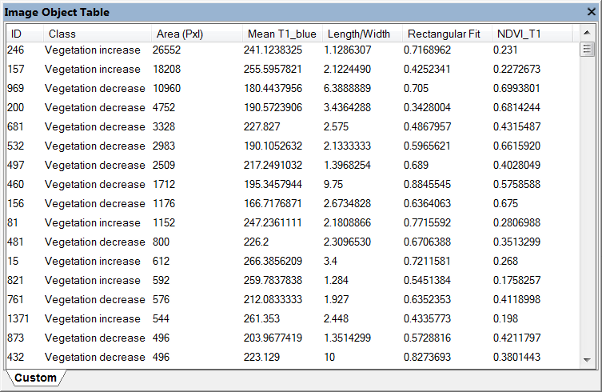Sort by Area (Pxl) column header
The width and height of the screenshot is (602, 392).
click(x=196, y=34)
